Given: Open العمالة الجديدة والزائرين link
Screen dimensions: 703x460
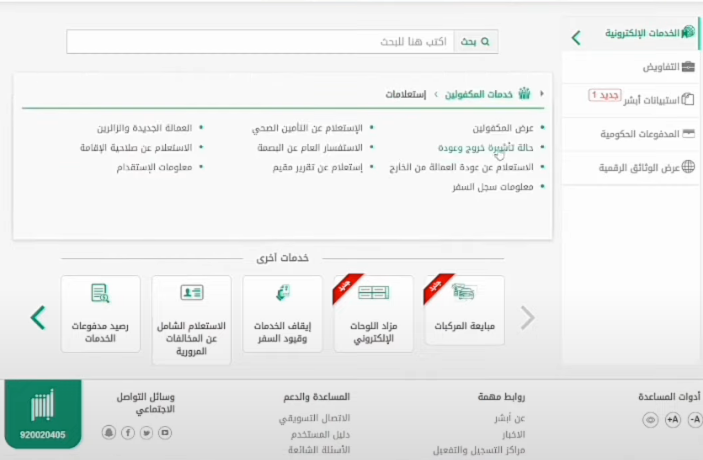Looking at the screenshot, I should pyautogui.click(x=144, y=128).
